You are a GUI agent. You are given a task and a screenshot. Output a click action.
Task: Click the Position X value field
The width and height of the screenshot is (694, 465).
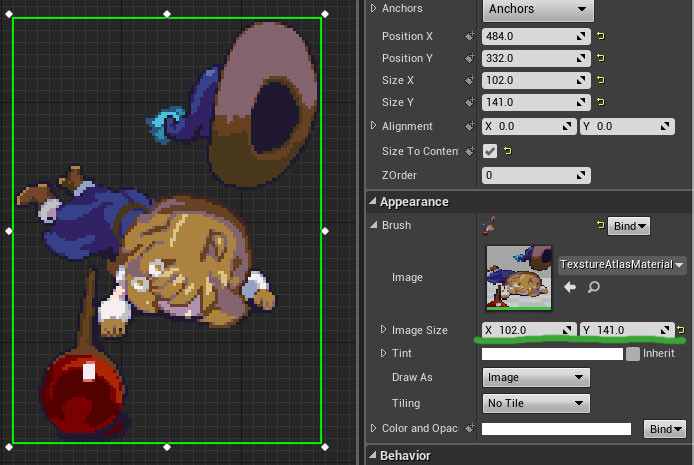[x=536, y=36]
